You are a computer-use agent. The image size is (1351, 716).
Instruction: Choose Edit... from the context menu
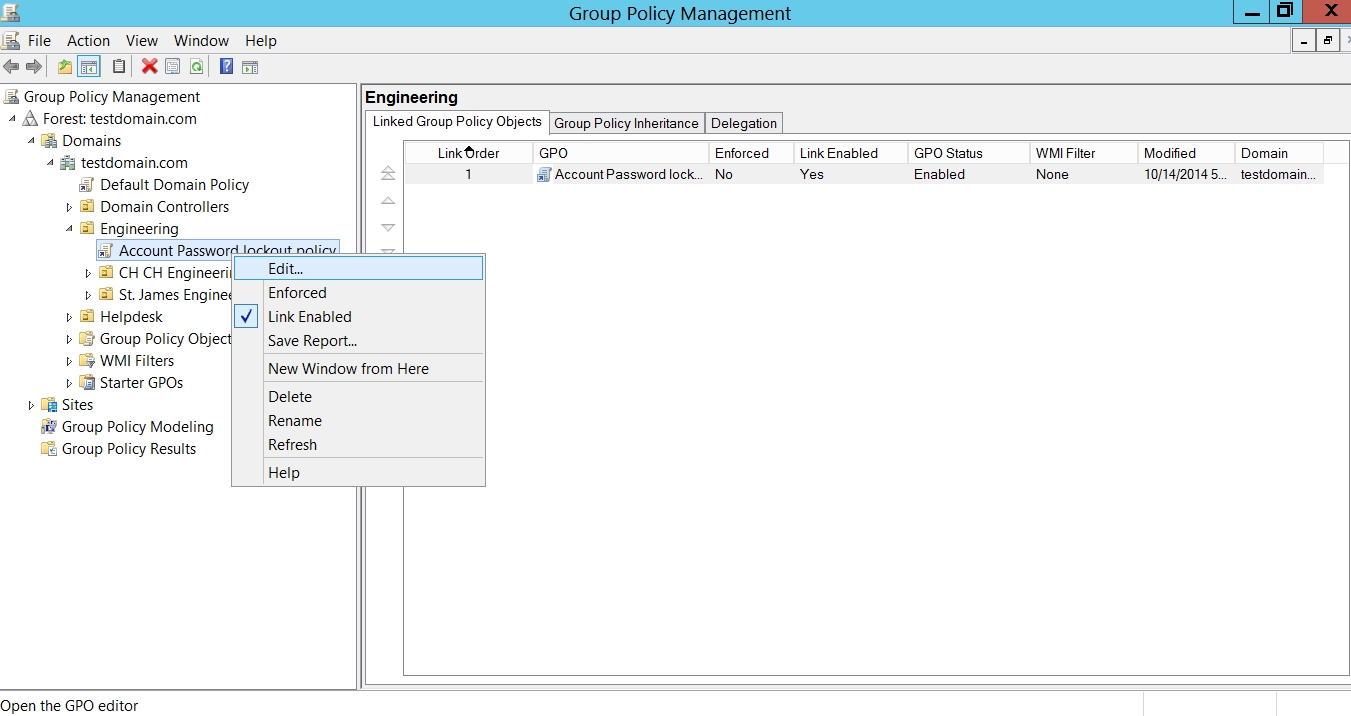click(x=285, y=269)
